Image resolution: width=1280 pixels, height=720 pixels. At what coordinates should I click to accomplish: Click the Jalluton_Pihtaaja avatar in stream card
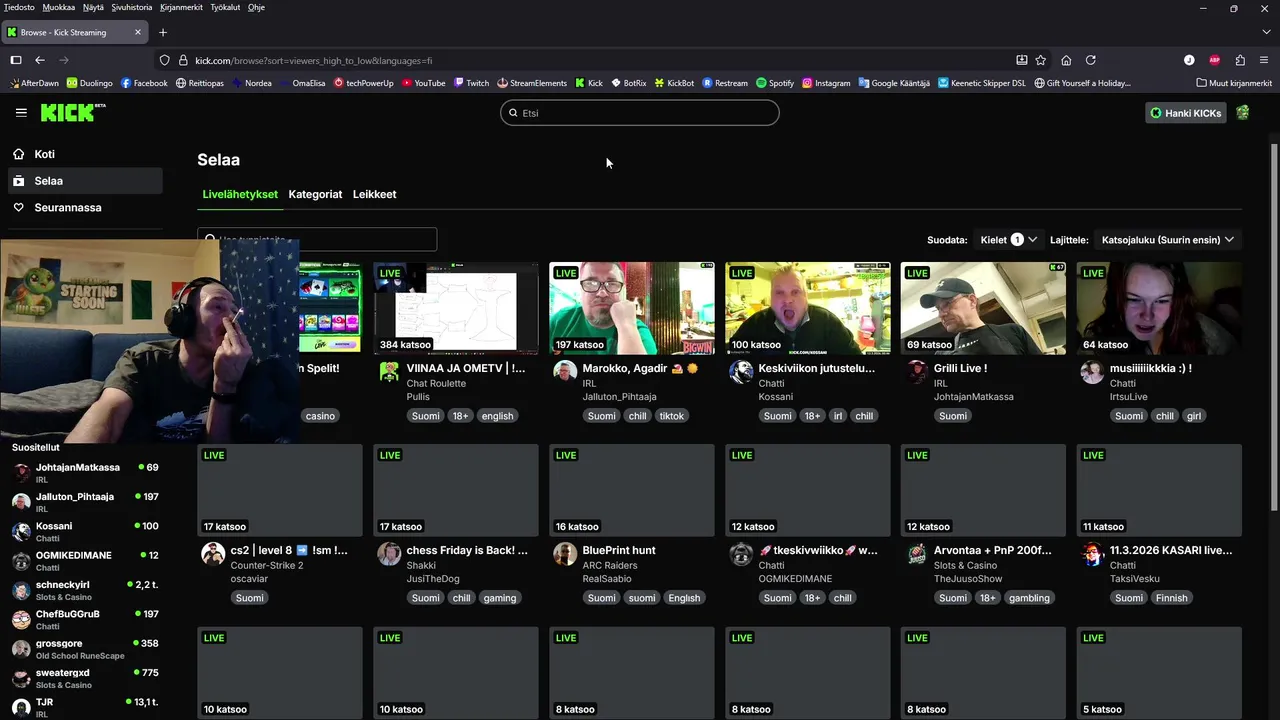click(x=565, y=372)
